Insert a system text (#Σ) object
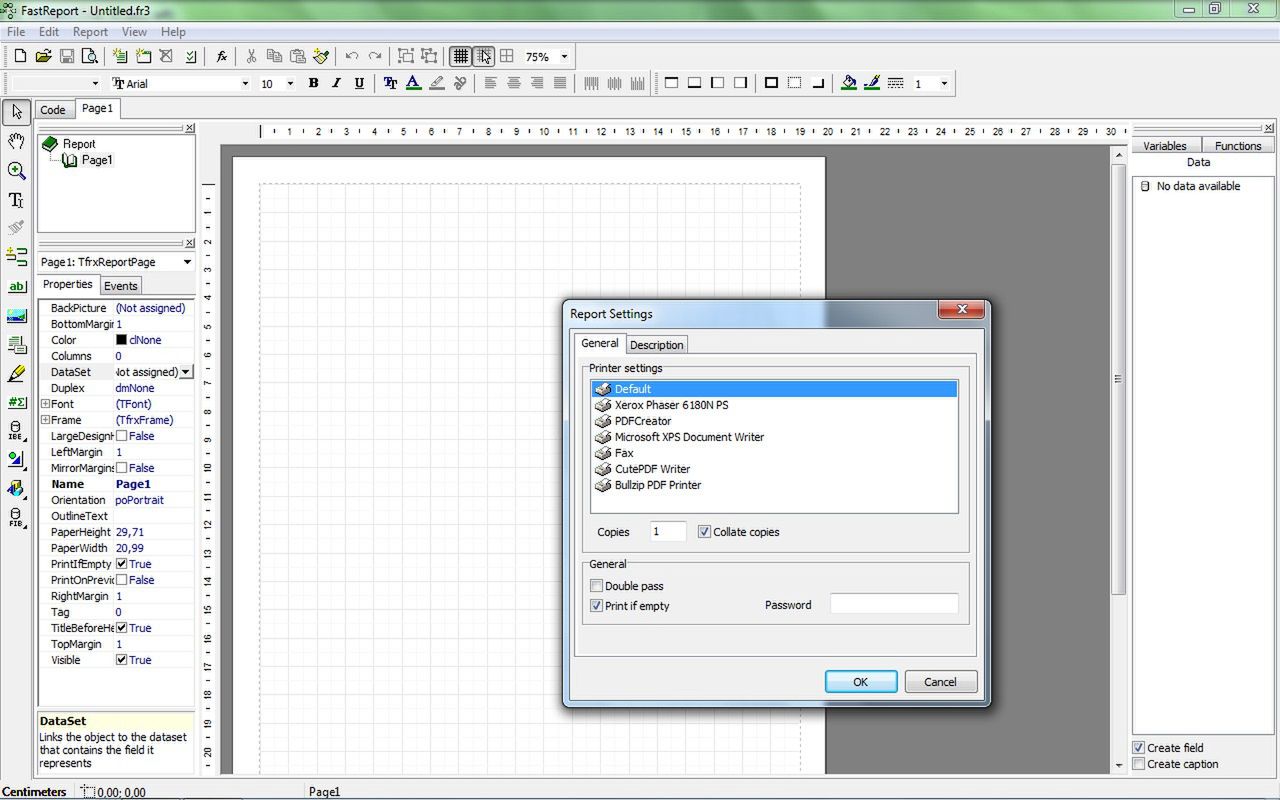Screen dimensions: 1280x800 click(x=16, y=402)
